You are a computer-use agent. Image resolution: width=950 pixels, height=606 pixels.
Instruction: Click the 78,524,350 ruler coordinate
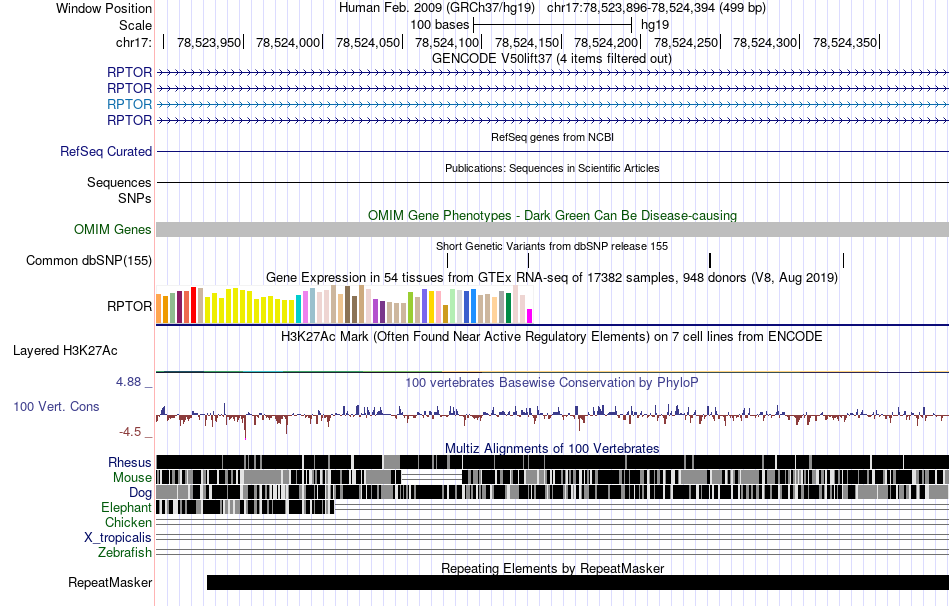point(845,42)
